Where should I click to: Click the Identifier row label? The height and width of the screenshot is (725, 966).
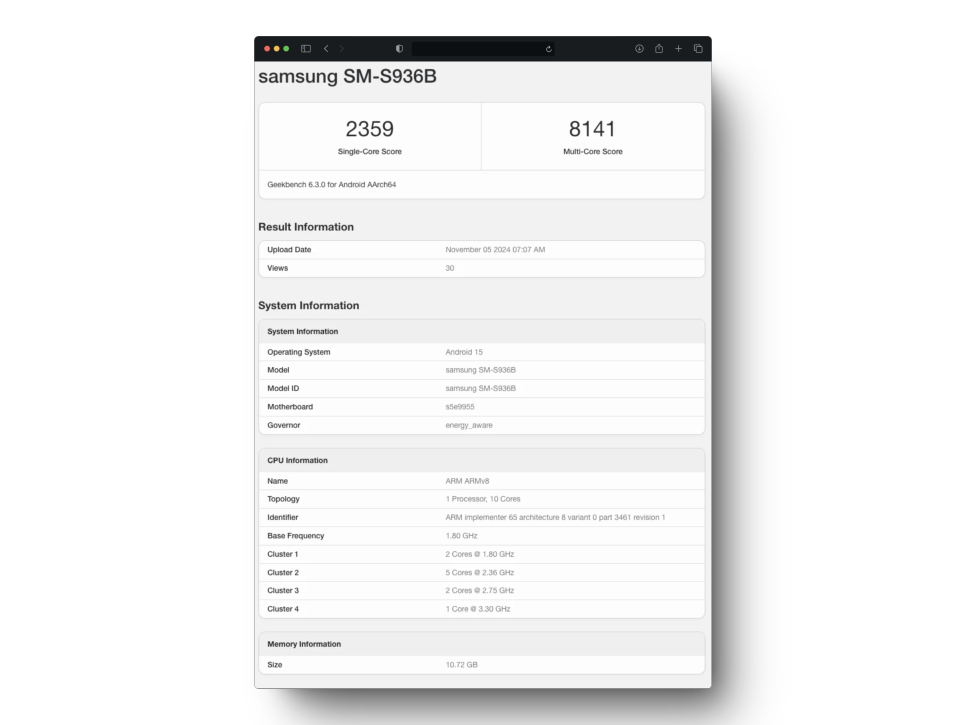click(283, 517)
